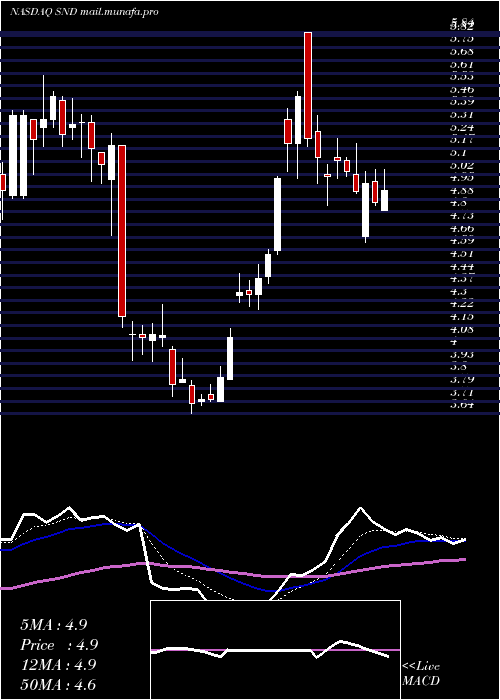Click the Price : 4.9 readout
500x700 pixels.
click(59, 645)
